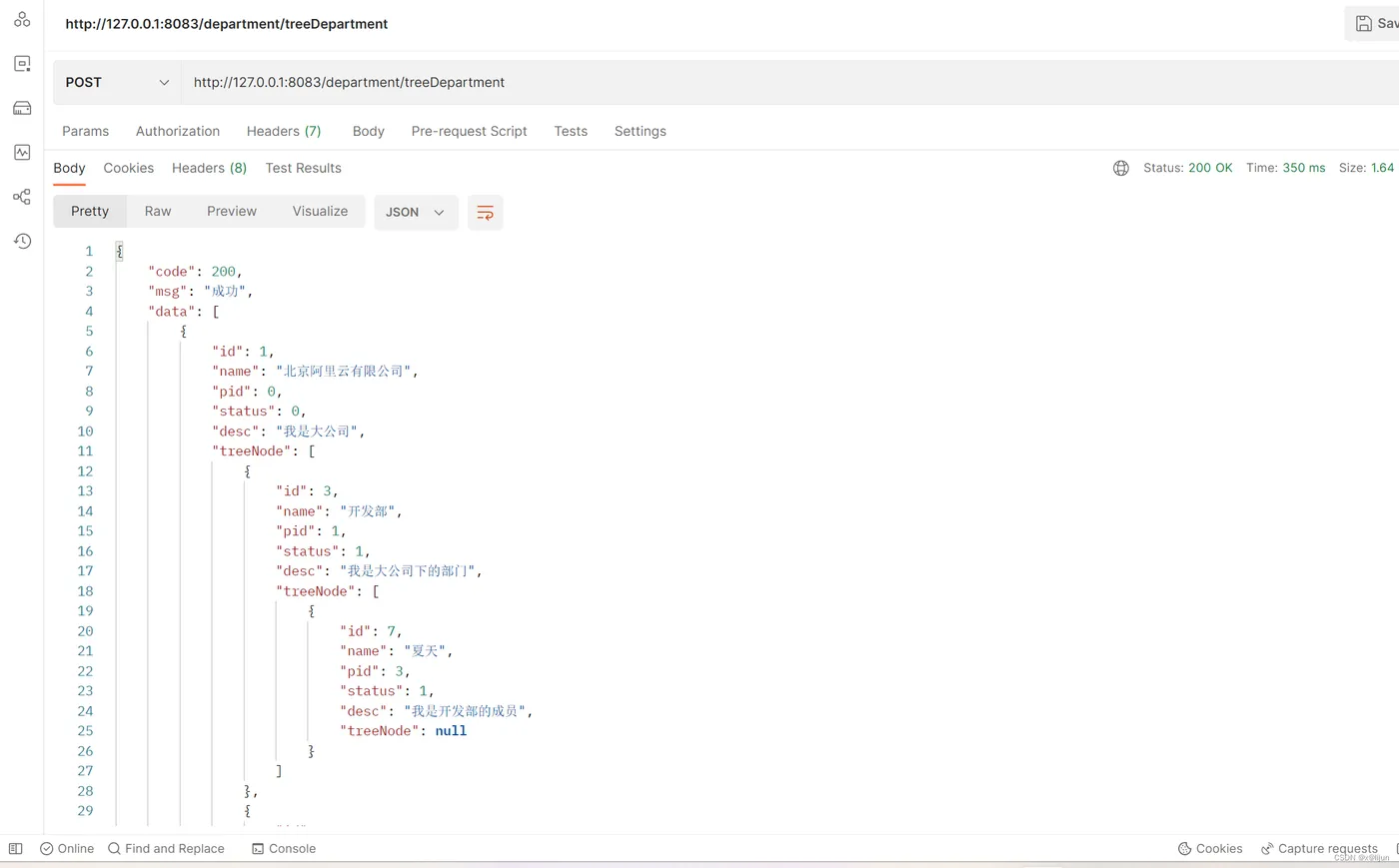The width and height of the screenshot is (1399, 868).
Task: Click the name value 夏天
Action: point(425,651)
